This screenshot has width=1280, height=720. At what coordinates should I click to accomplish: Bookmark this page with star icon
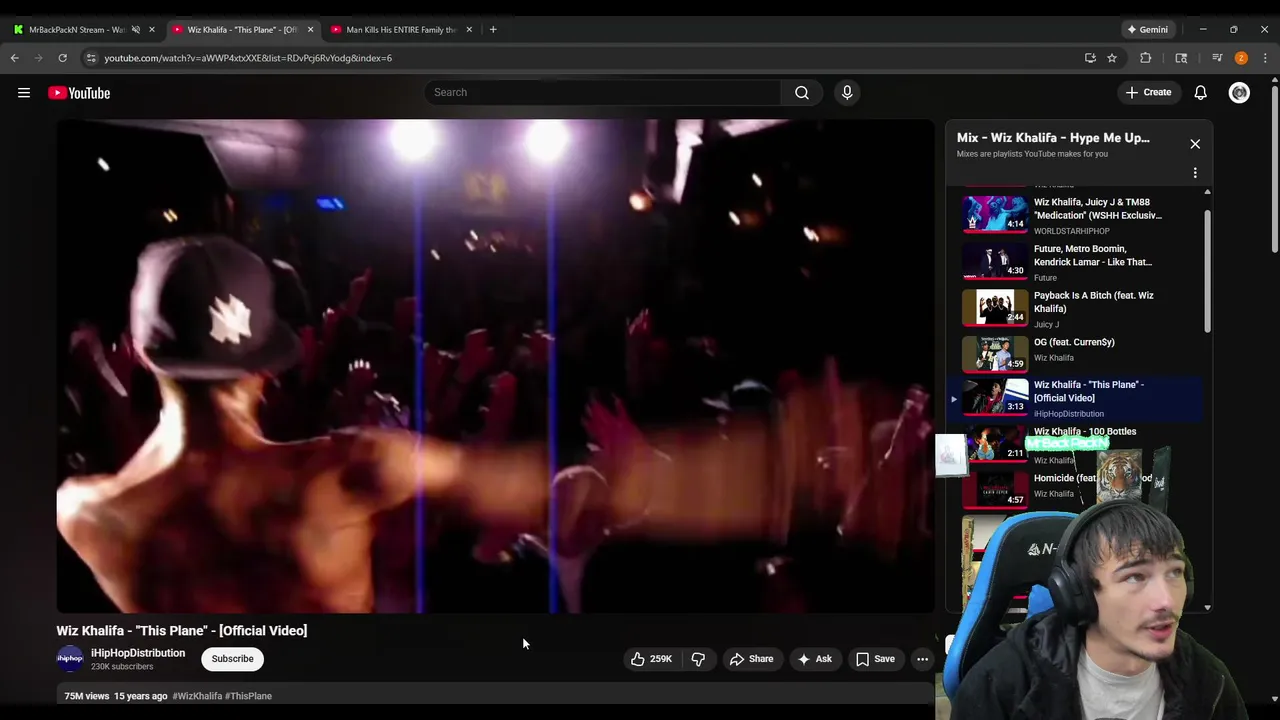coord(1112,58)
